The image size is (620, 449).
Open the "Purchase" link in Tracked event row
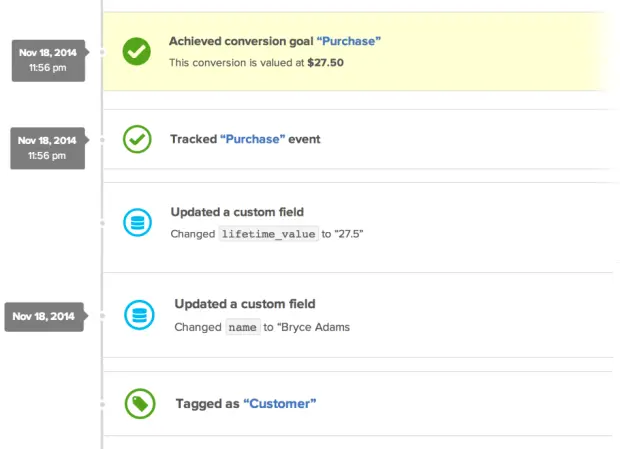tap(251, 139)
